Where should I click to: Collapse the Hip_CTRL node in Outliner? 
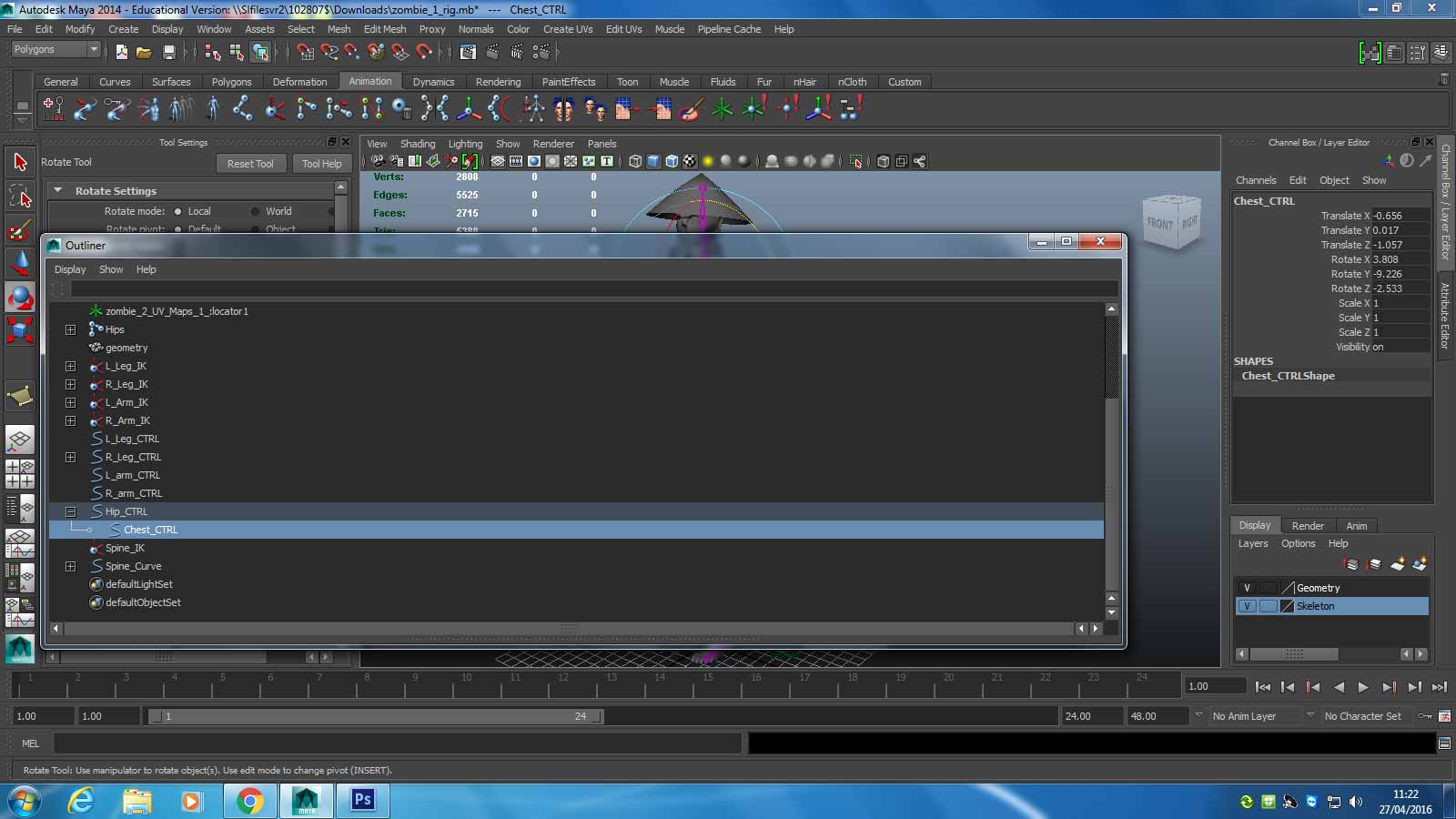tap(70, 511)
